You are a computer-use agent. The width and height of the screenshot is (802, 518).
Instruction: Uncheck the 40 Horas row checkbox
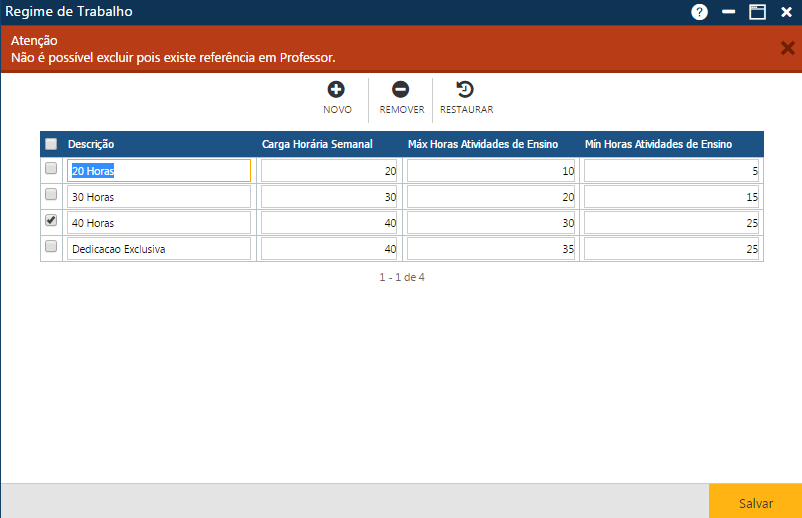point(51,221)
